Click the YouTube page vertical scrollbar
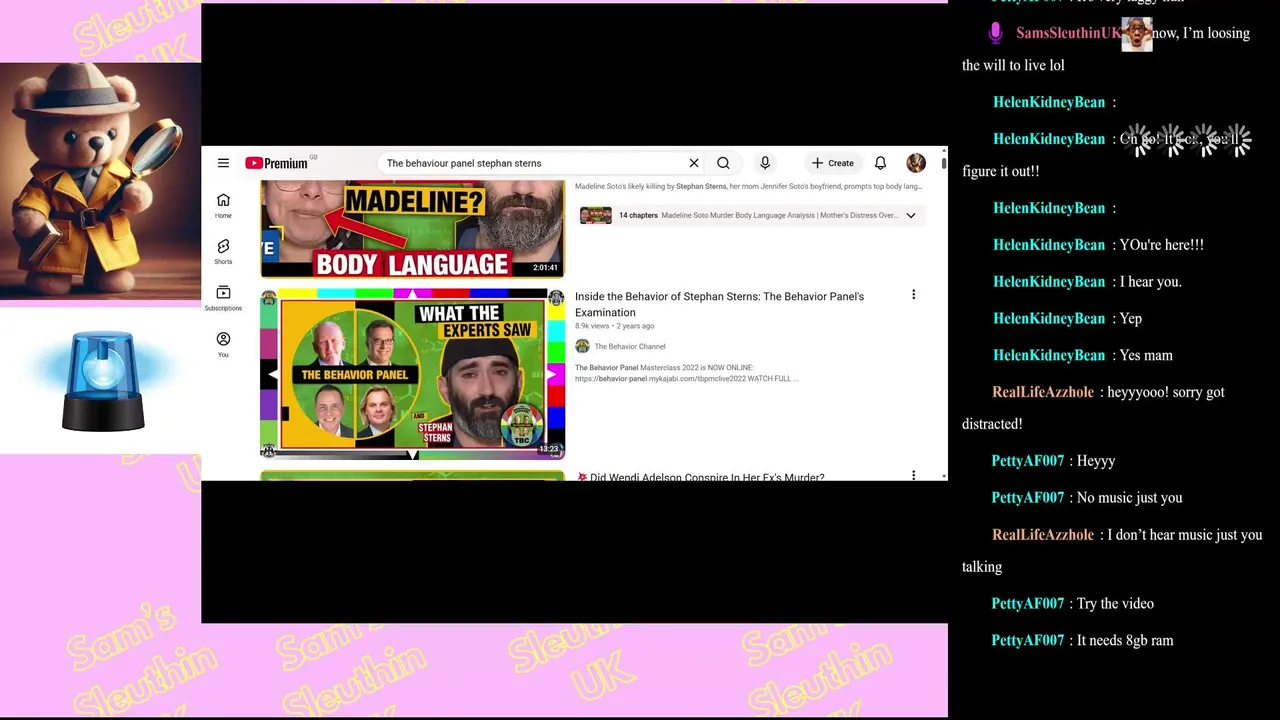The width and height of the screenshot is (1280, 720). 944,162
